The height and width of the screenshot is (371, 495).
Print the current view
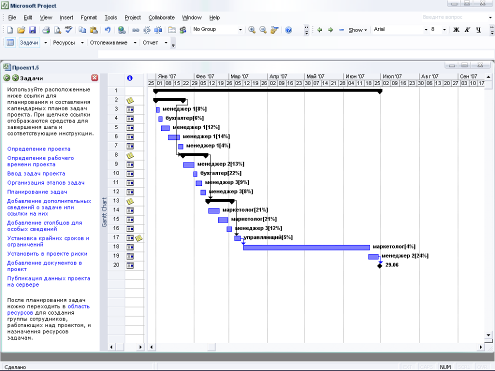coord(46,30)
